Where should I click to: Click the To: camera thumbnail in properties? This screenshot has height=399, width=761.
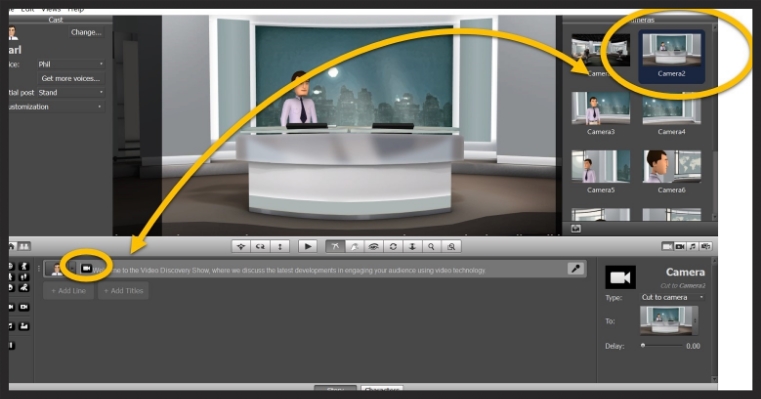(669, 321)
